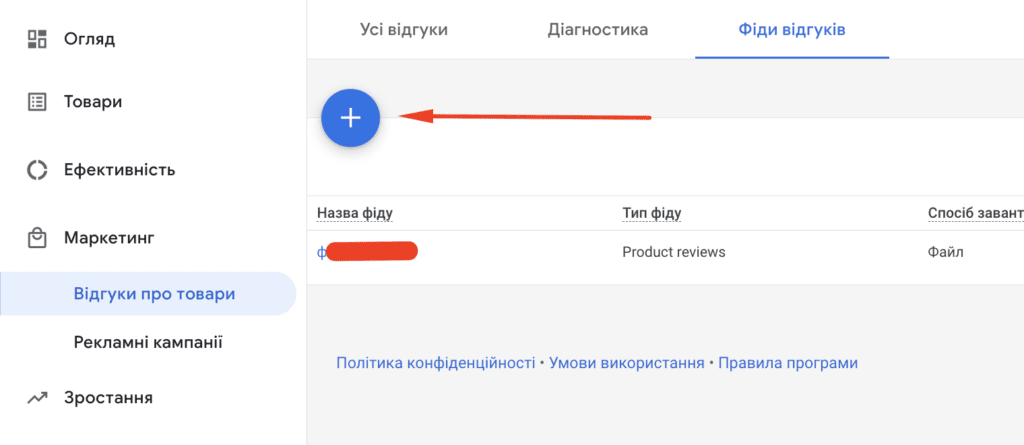Open Умови використання link
Screen dimensions: 1024x445
tap(627, 363)
